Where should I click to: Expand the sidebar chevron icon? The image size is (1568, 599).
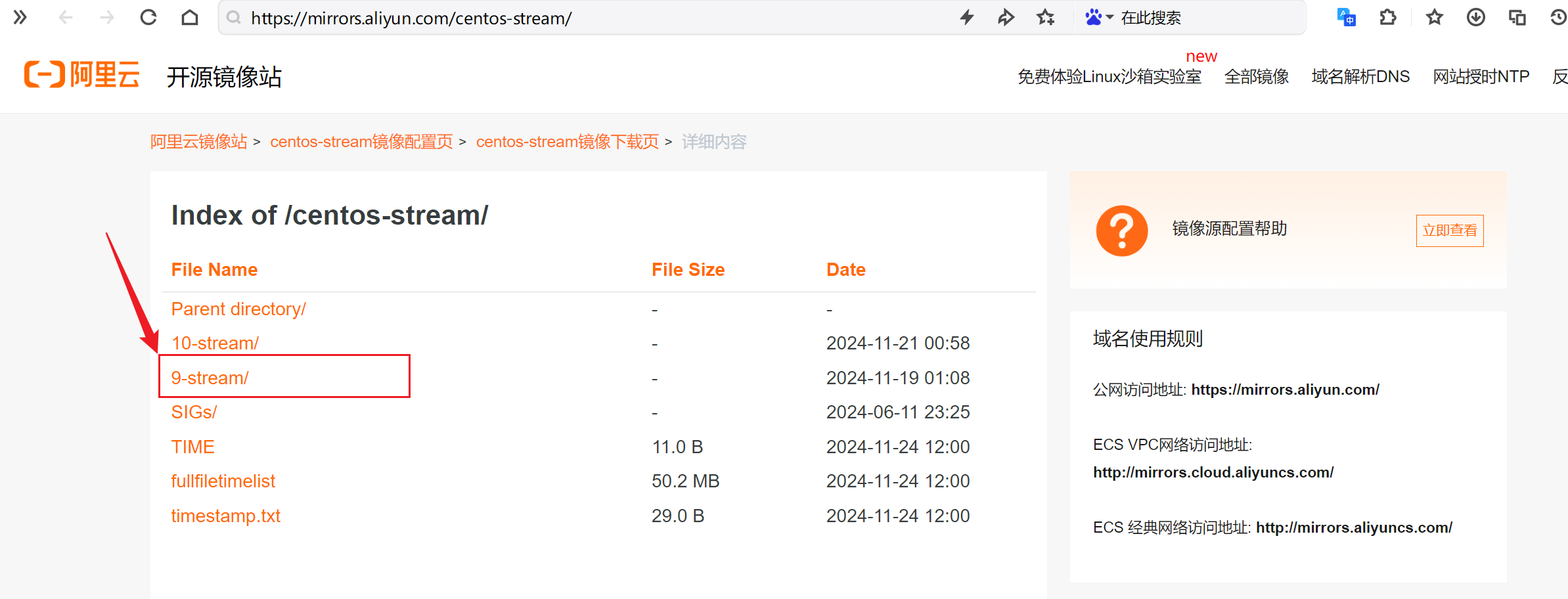pos(20,18)
